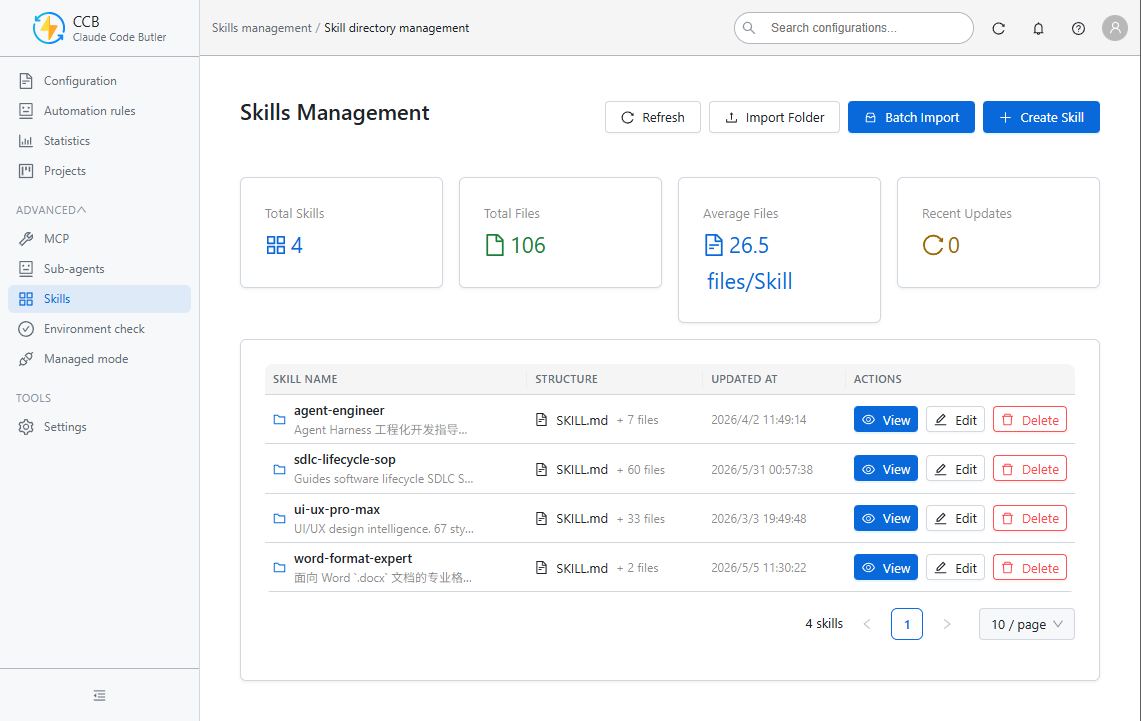Open Environment check in the sidebar
The height and width of the screenshot is (721, 1141).
pyautogui.click(x=100, y=329)
